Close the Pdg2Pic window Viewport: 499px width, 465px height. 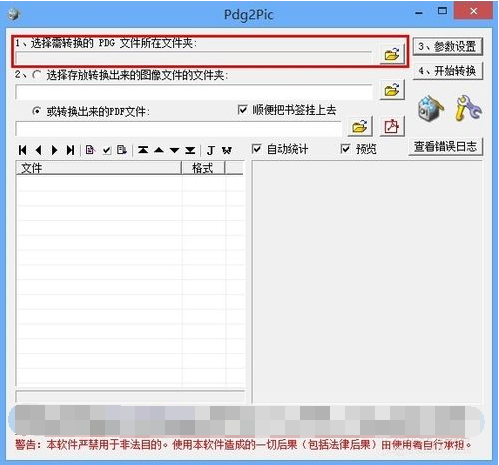(x=473, y=11)
